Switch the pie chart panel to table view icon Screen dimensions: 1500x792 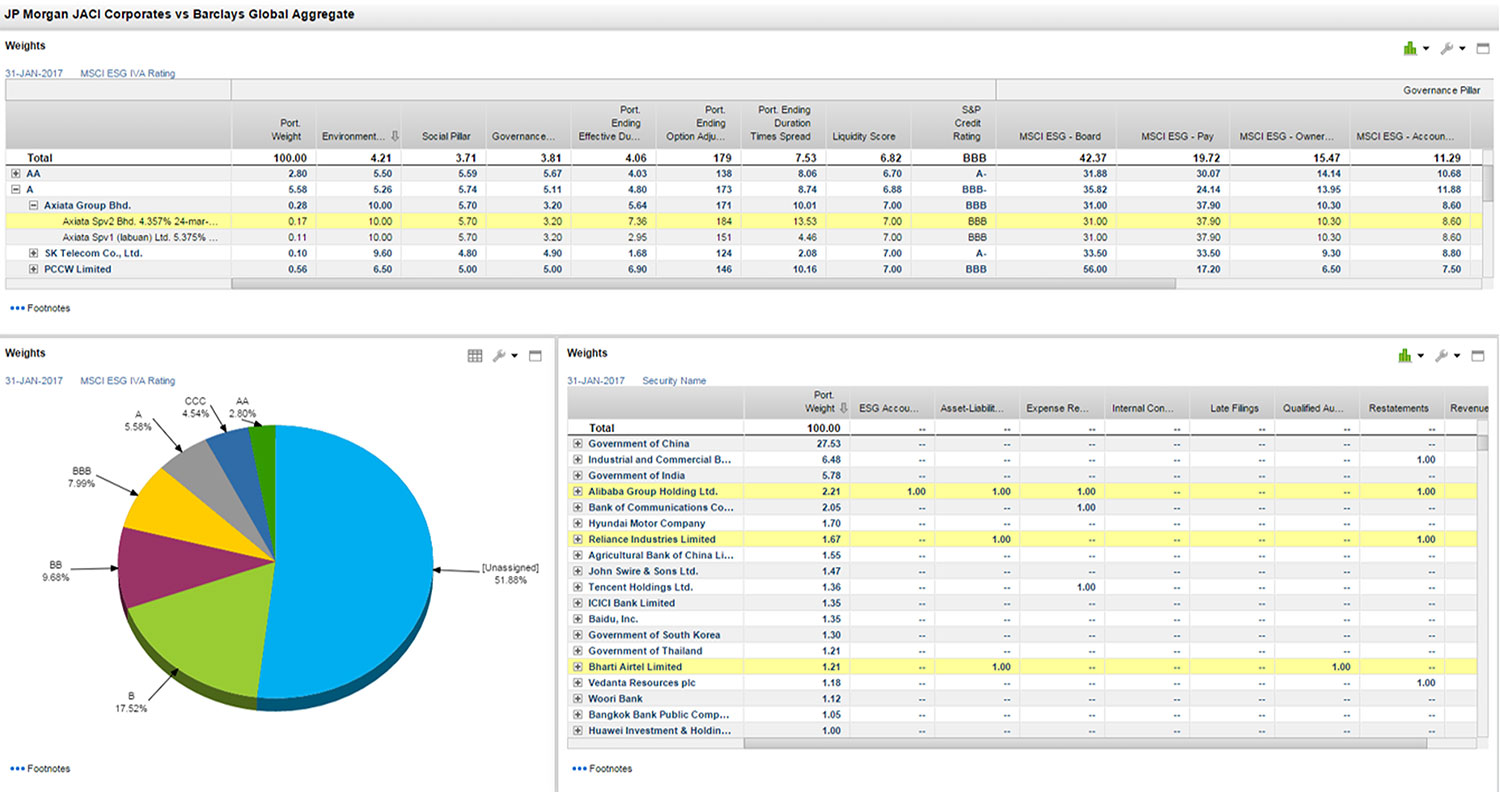tap(476, 355)
